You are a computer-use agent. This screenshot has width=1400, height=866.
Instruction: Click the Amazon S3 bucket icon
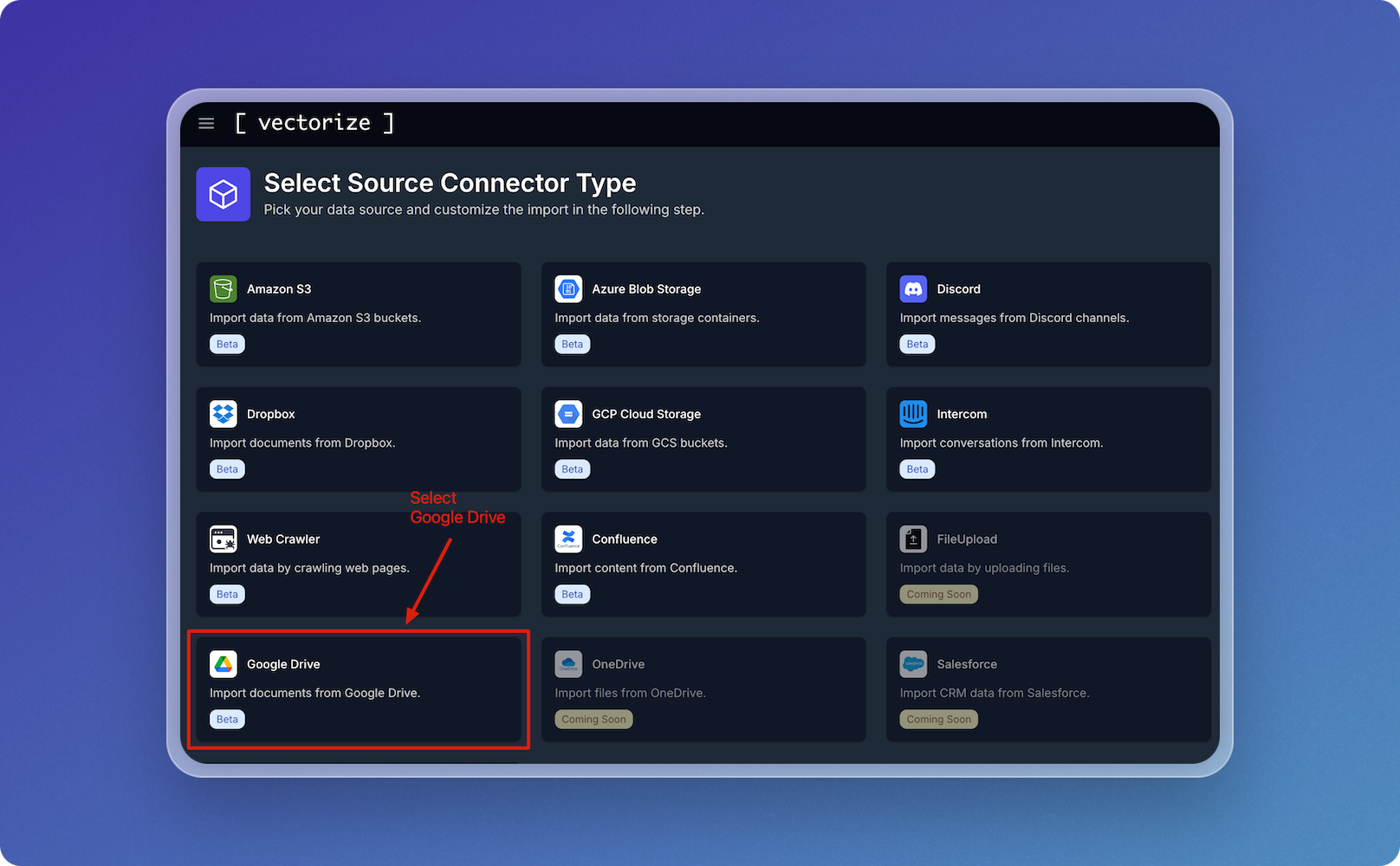click(x=224, y=289)
